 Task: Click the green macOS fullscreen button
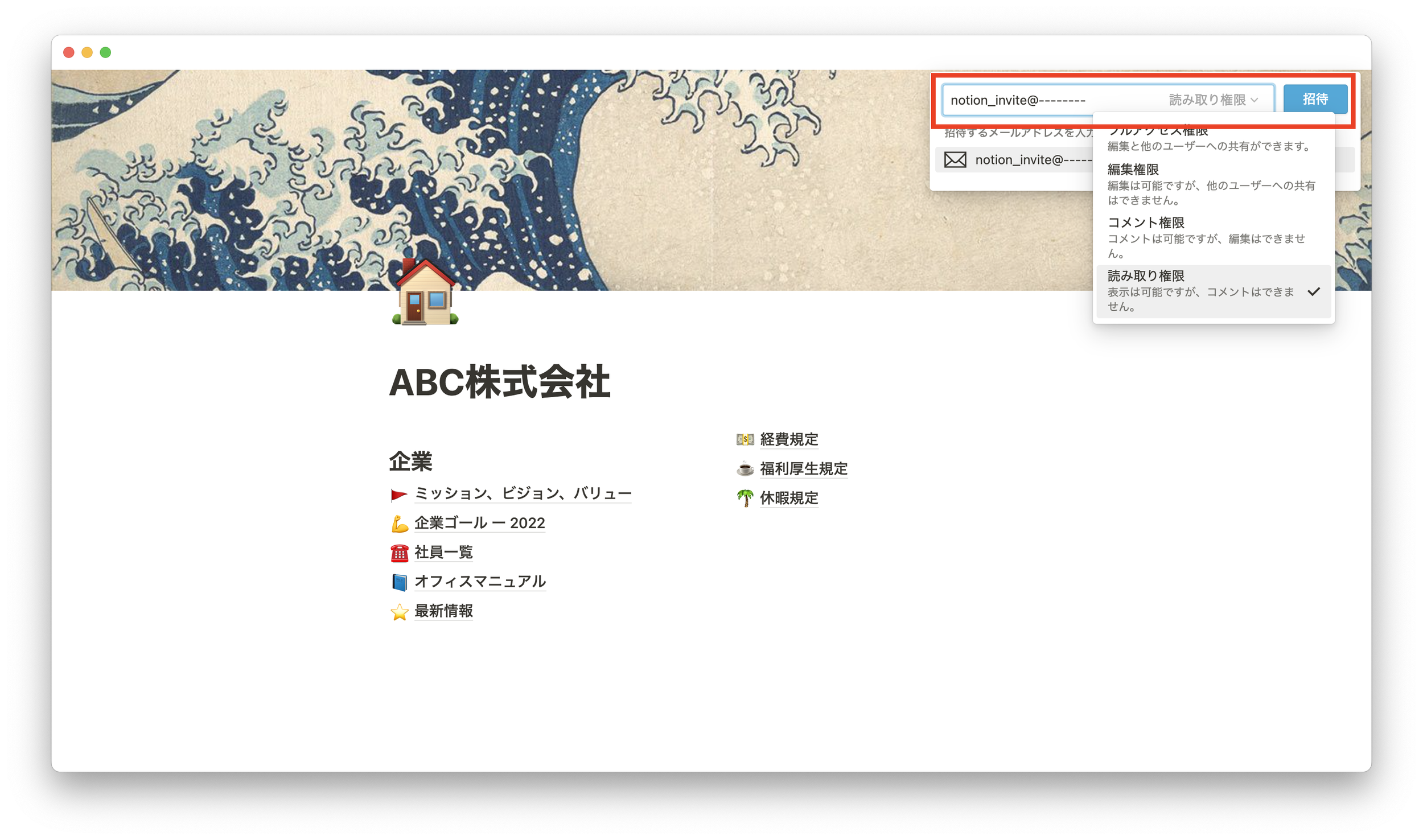point(105,52)
